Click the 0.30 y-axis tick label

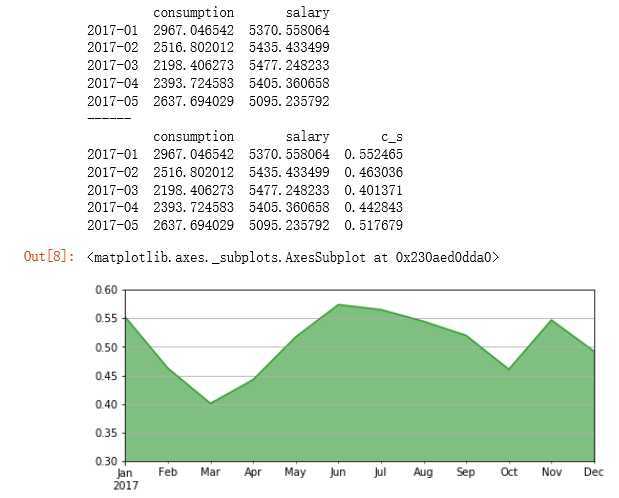(x=107, y=461)
